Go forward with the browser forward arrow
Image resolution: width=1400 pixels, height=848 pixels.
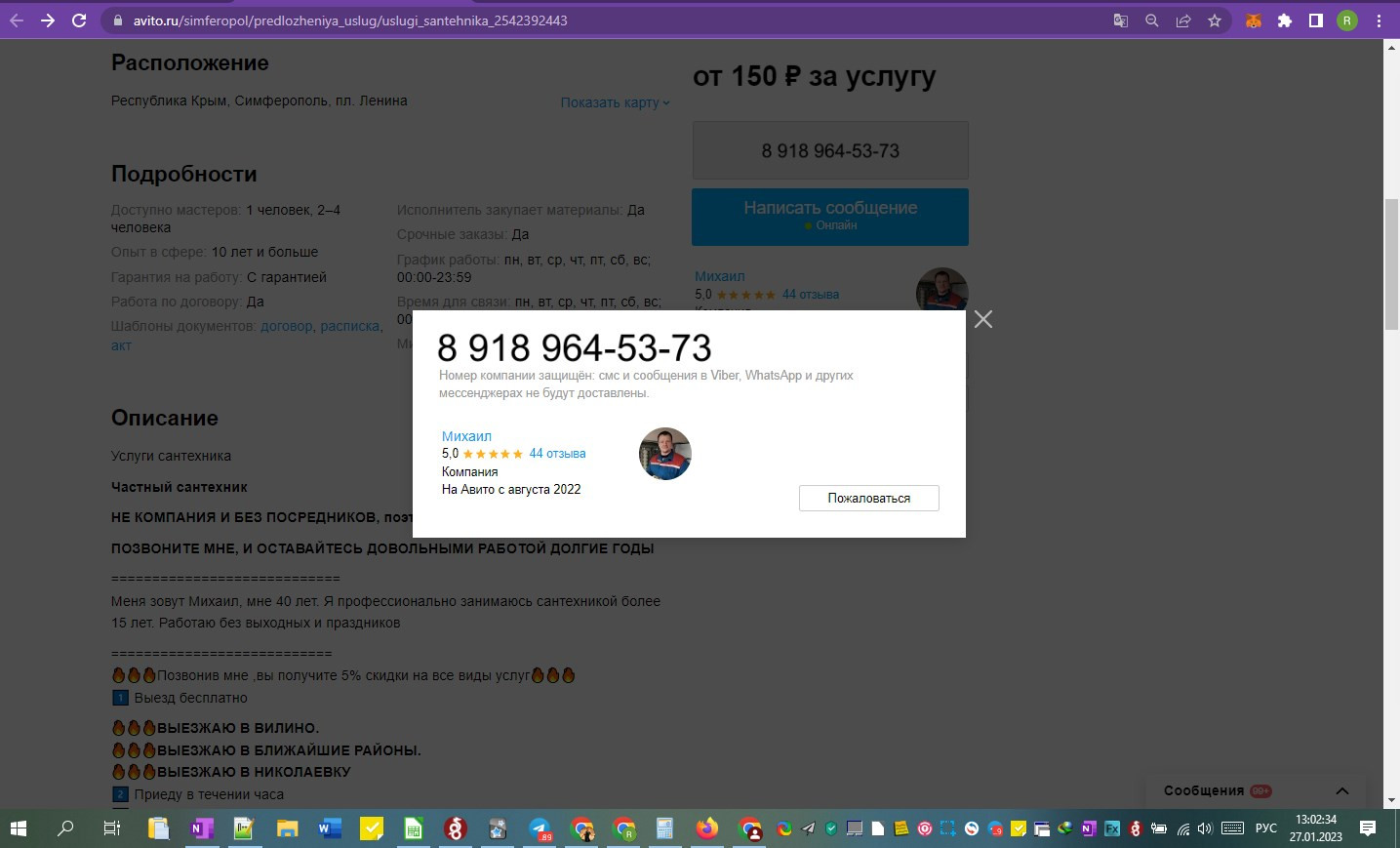pyautogui.click(x=48, y=20)
